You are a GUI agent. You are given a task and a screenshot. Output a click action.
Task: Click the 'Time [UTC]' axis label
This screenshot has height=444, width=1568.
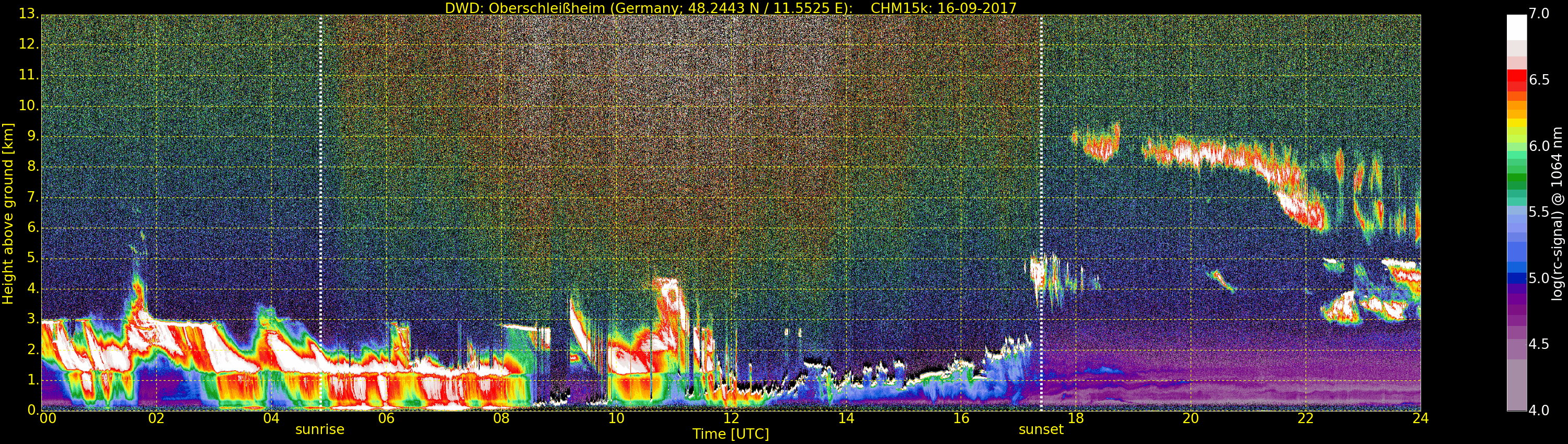tap(731, 434)
